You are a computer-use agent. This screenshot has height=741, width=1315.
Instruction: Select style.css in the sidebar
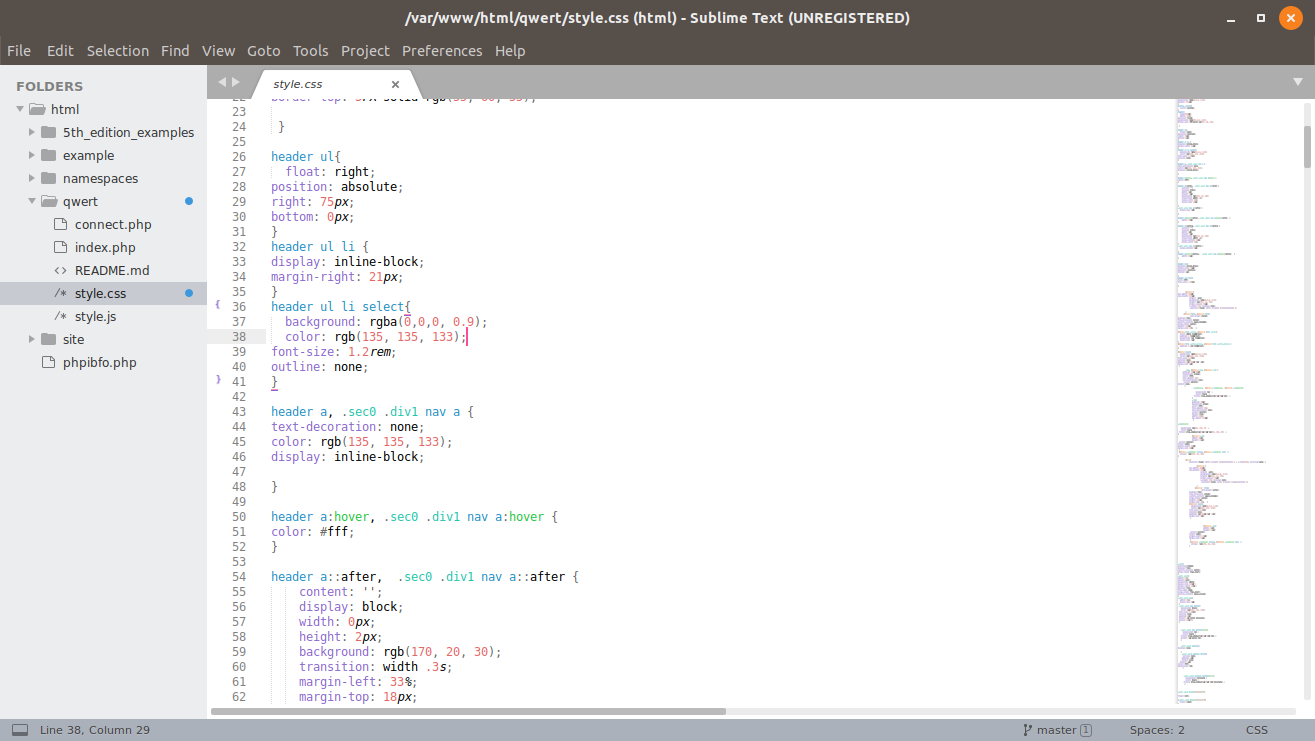(103, 293)
